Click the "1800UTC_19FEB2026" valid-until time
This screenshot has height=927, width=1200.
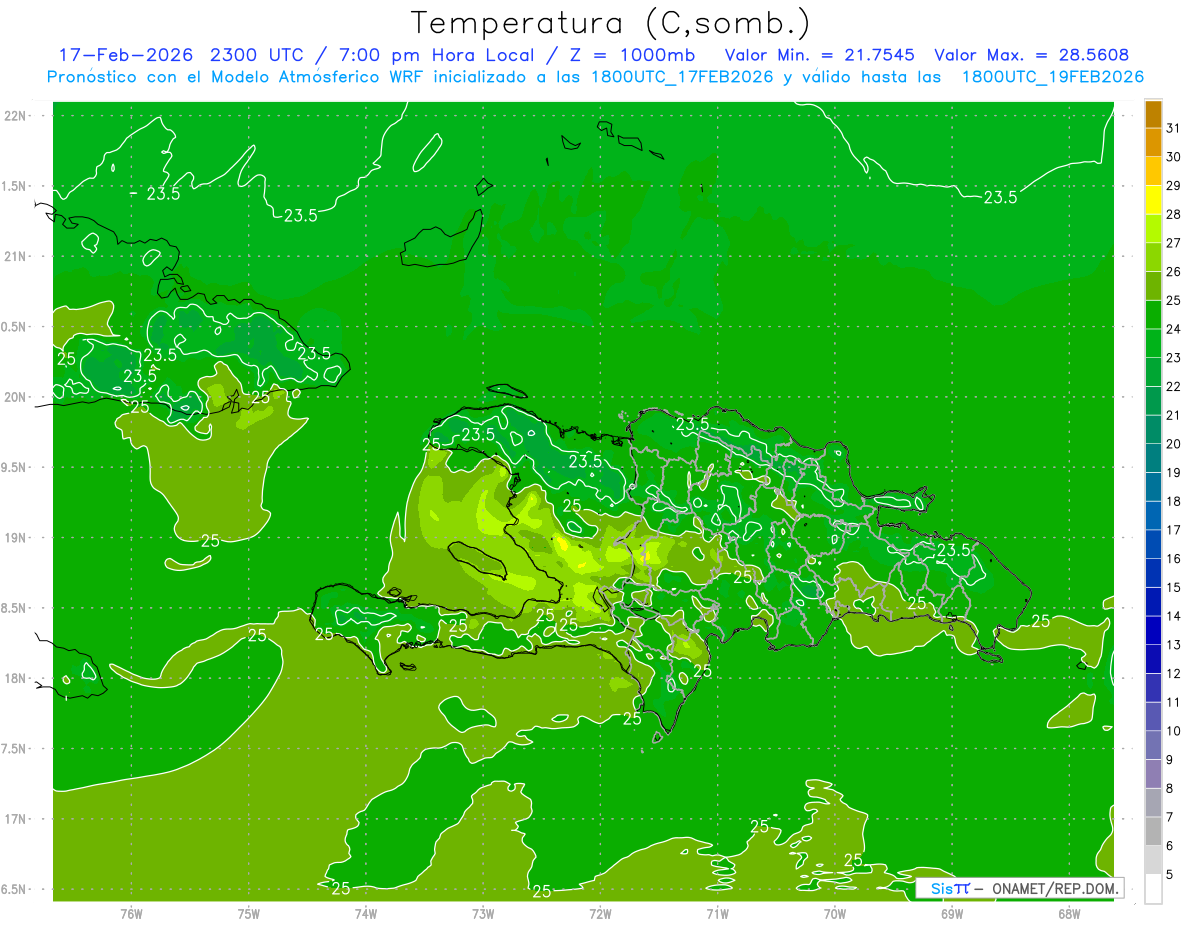tap(1053, 77)
